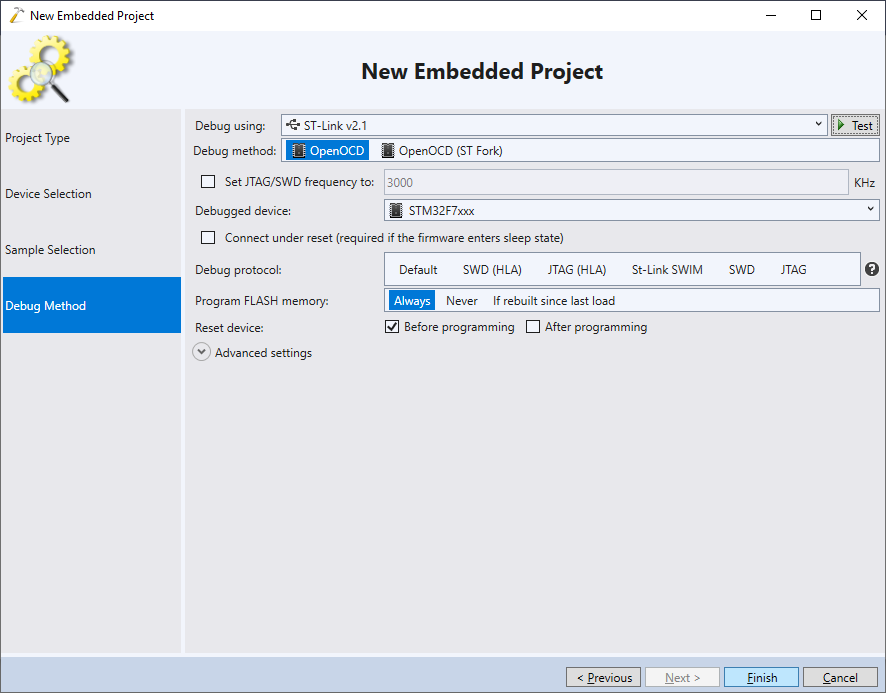Image resolution: width=886 pixels, height=693 pixels.
Task: Uncheck Reset device Before programming
Action: point(392,327)
